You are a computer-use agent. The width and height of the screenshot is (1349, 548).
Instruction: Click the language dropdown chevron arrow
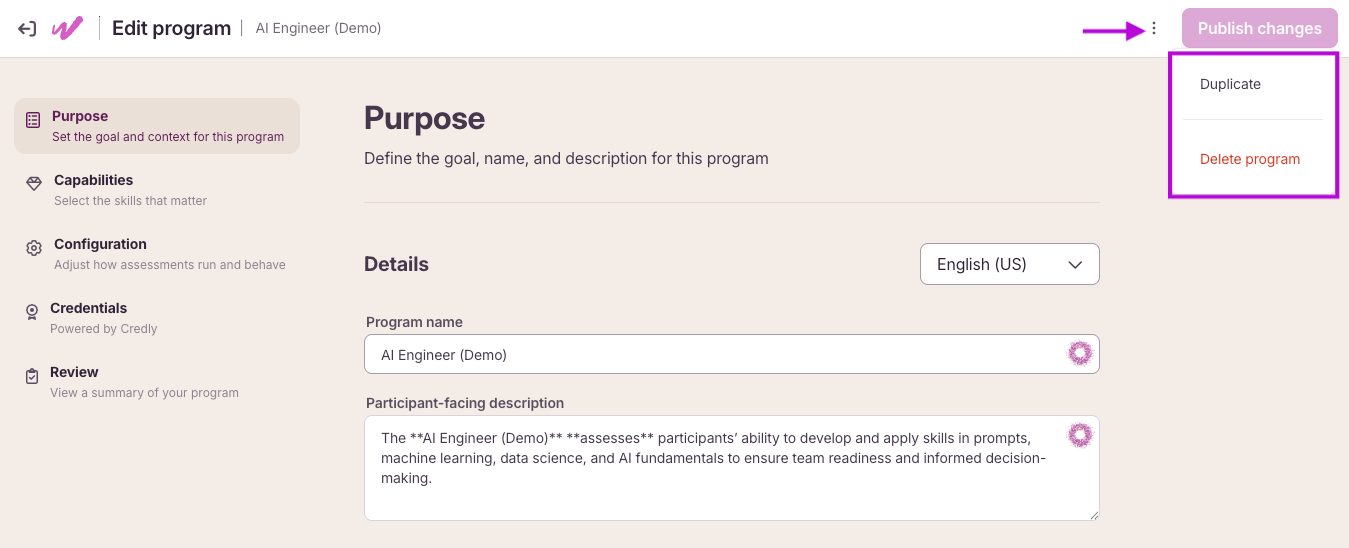coord(1076,265)
